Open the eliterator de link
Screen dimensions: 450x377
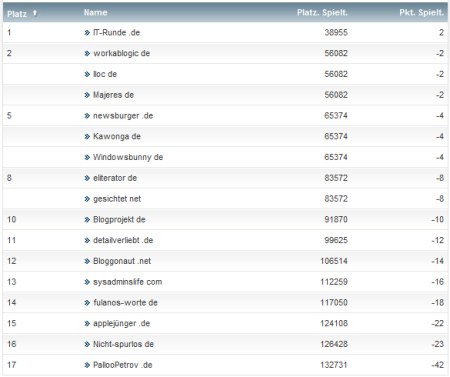click(115, 178)
